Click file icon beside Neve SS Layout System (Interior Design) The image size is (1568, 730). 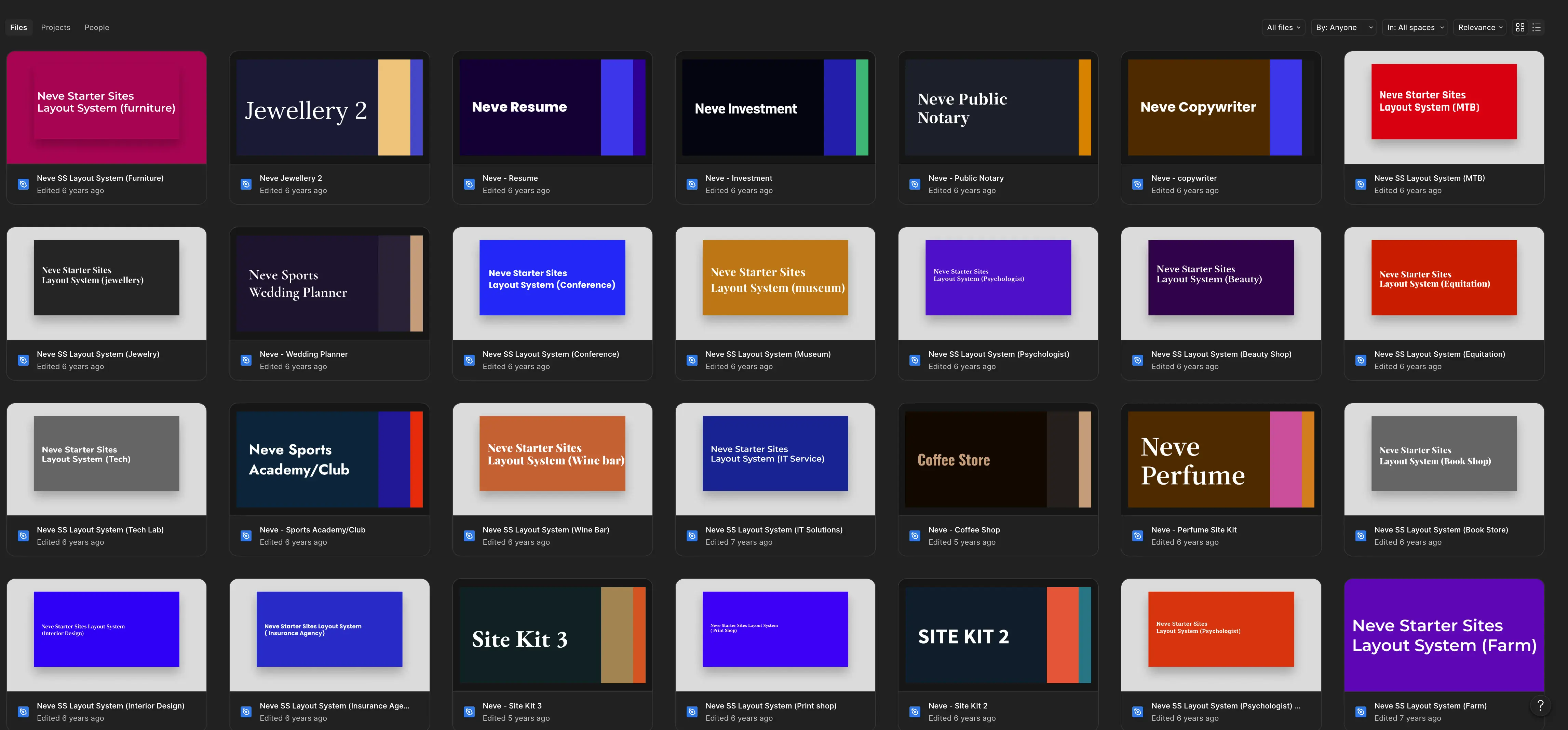tap(23, 711)
